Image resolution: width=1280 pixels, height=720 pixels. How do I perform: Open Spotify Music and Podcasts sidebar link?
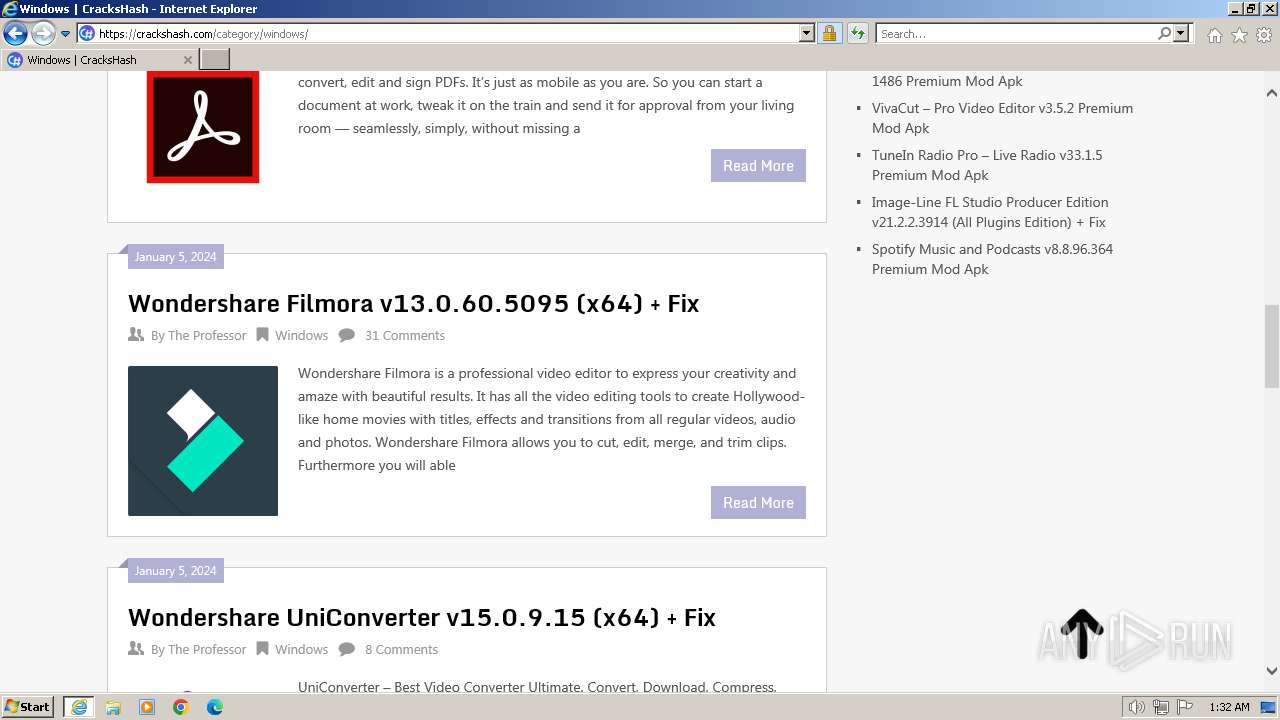pyautogui.click(x=992, y=259)
